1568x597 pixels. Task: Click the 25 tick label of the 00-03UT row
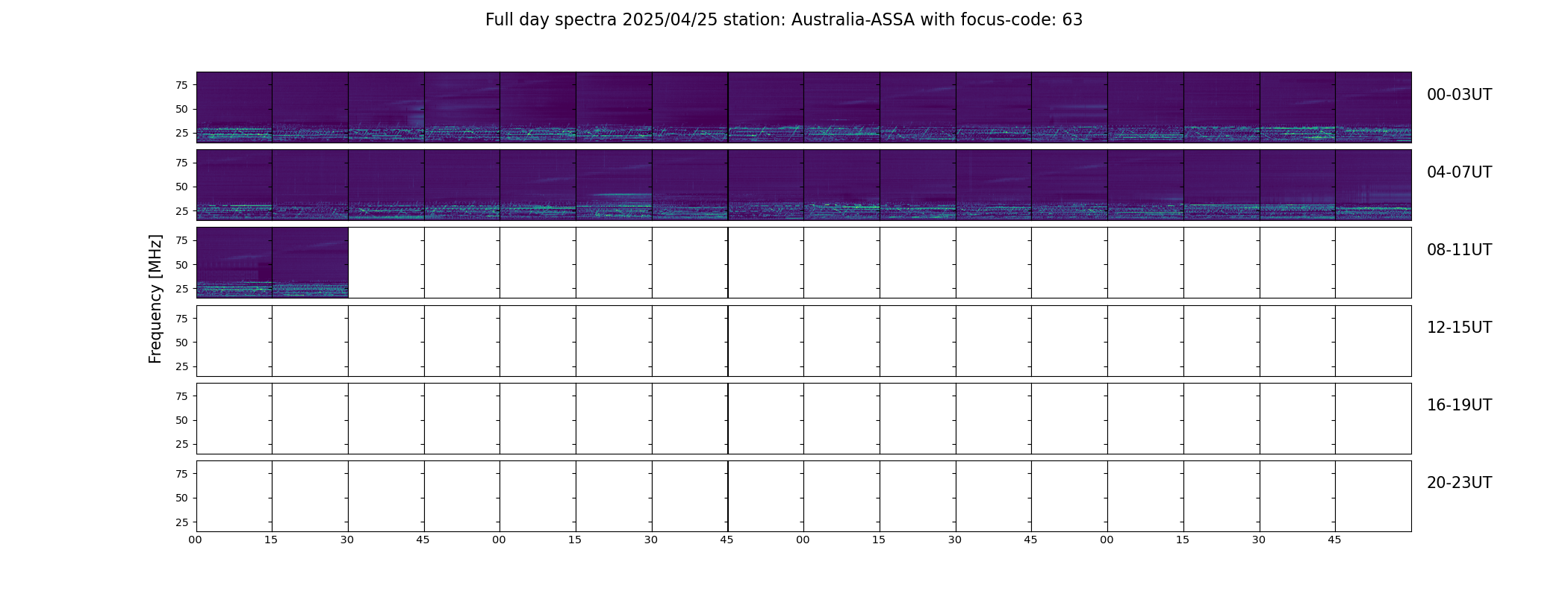(x=181, y=133)
